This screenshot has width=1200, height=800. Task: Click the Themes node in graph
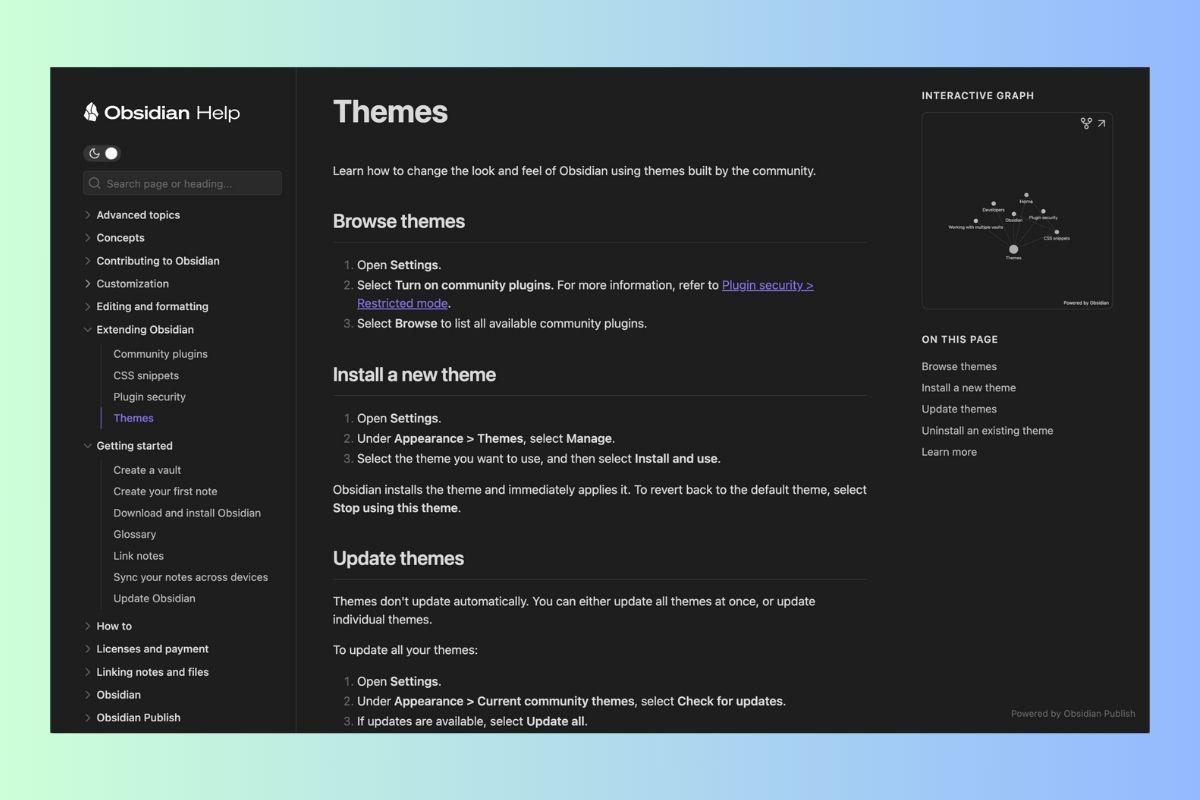[x=1013, y=249]
